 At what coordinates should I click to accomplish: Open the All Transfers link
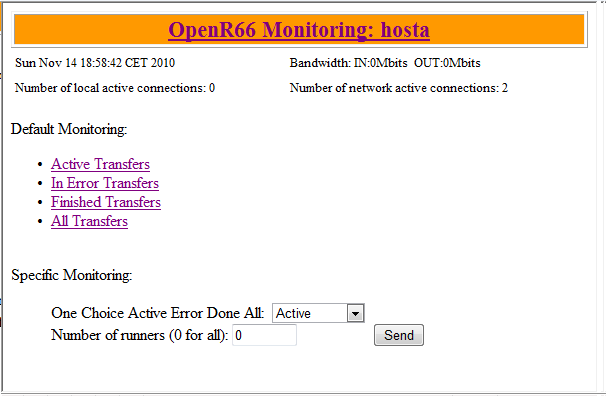(x=89, y=221)
